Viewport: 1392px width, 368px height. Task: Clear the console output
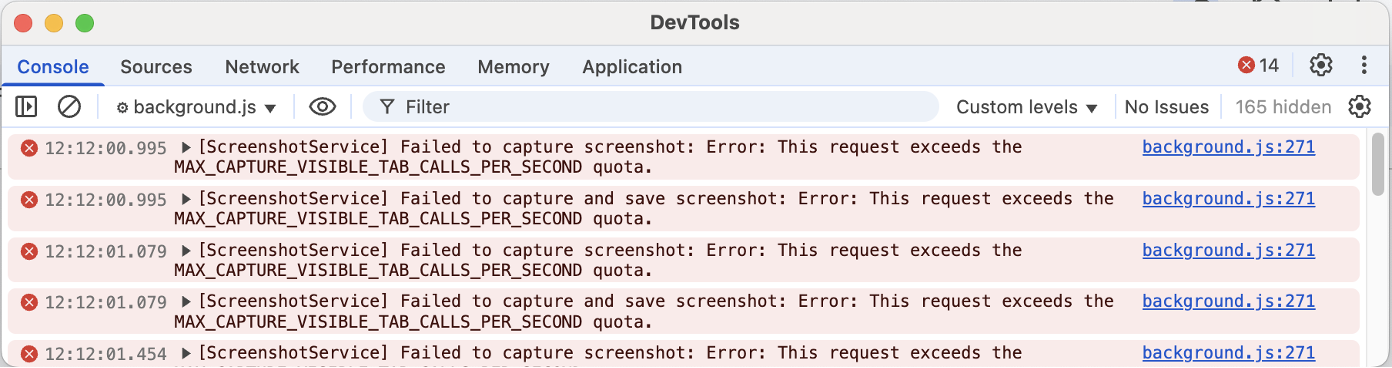coord(69,106)
